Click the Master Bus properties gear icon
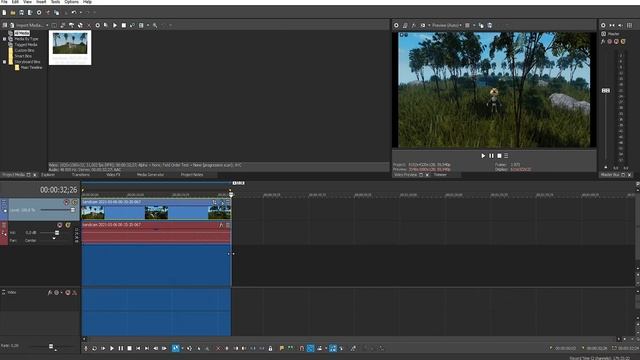This screenshot has height=360, width=640. tap(603, 25)
